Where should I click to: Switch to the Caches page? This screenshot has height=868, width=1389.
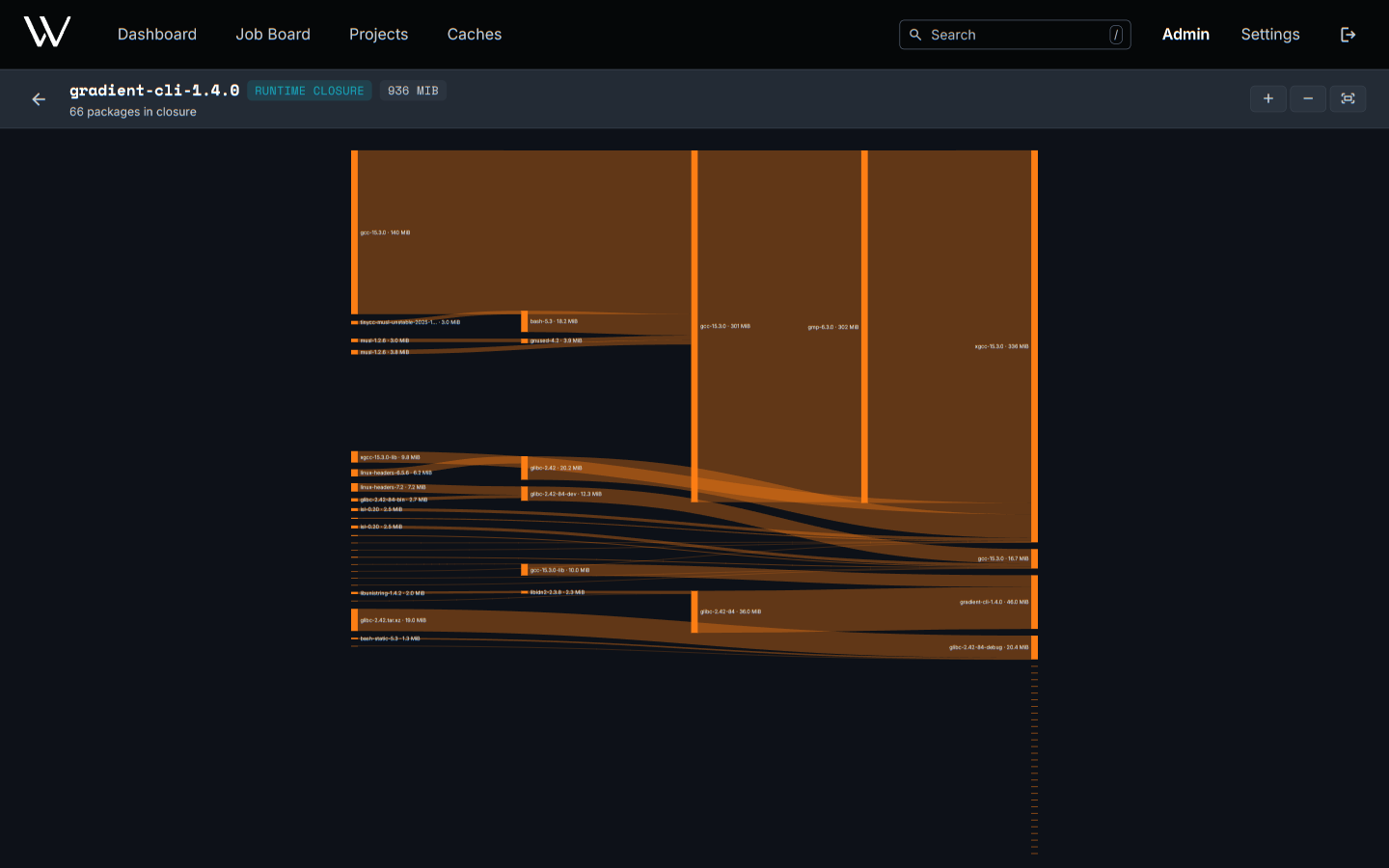point(475,35)
